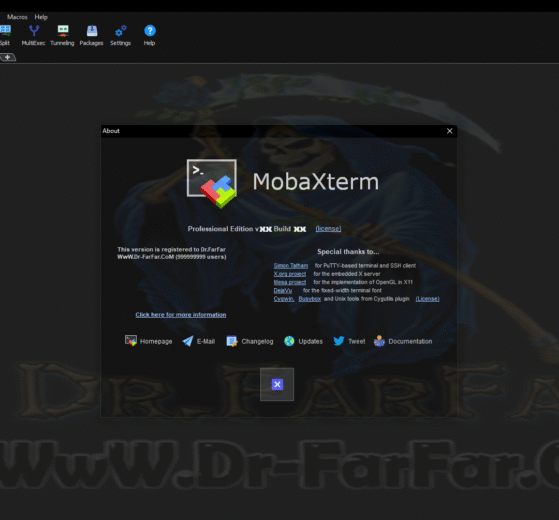
Task: Open the X.org project link
Action: click(289, 274)
